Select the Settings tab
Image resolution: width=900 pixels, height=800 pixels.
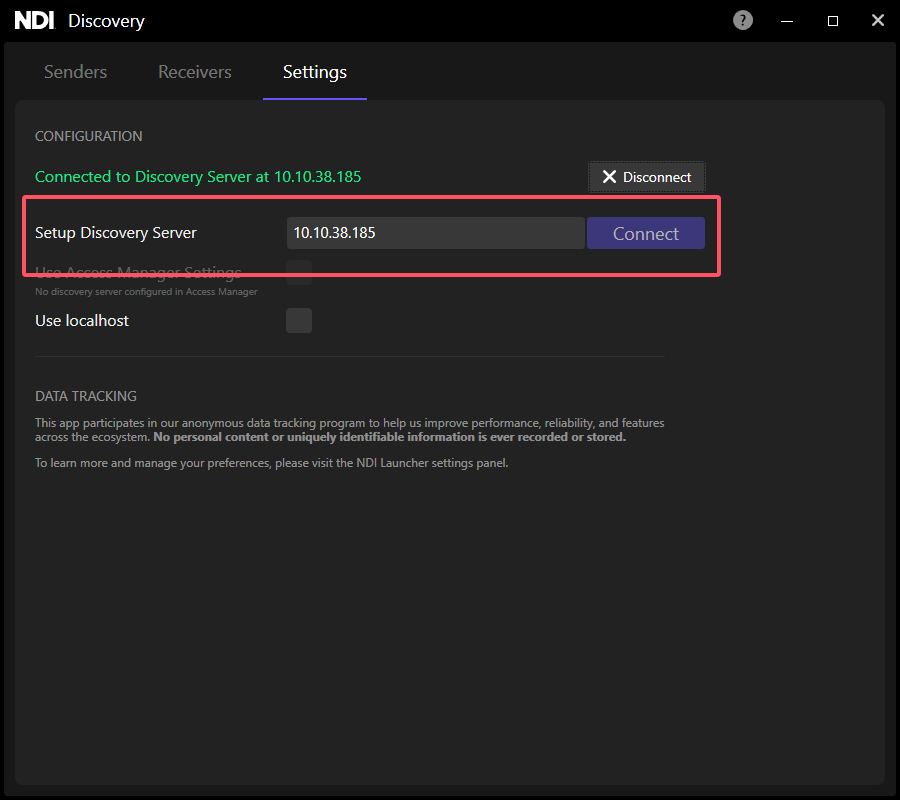(315, 72)
